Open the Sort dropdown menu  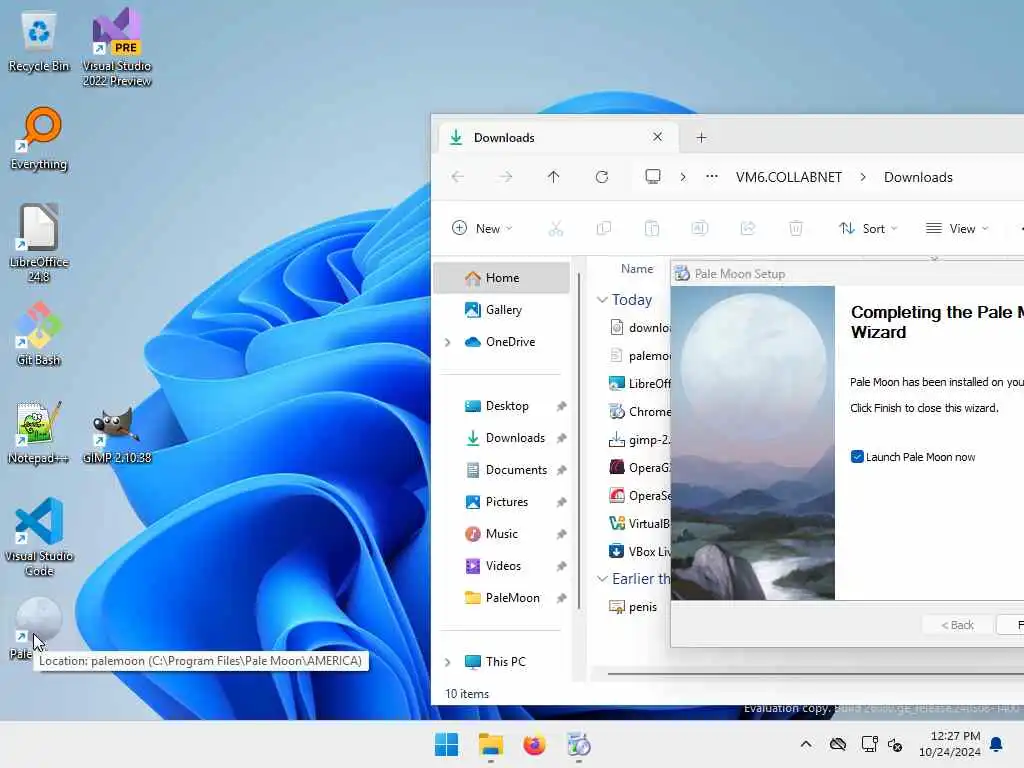(x=869, y=228)
